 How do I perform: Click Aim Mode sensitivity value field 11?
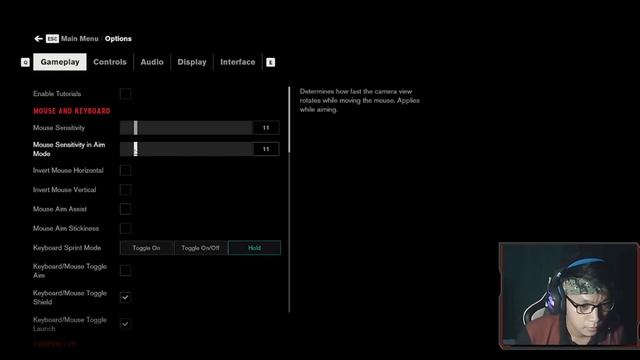click(266, 149)
